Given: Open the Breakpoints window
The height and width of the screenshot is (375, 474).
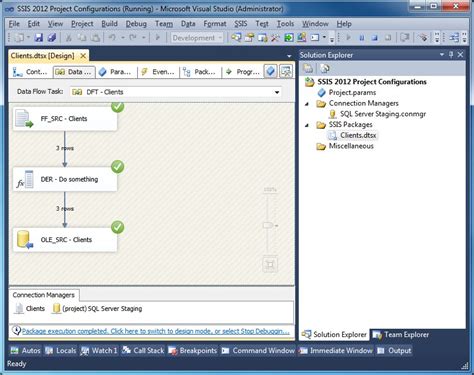Looking at the screenshot, I should click(x=193, y=350).
